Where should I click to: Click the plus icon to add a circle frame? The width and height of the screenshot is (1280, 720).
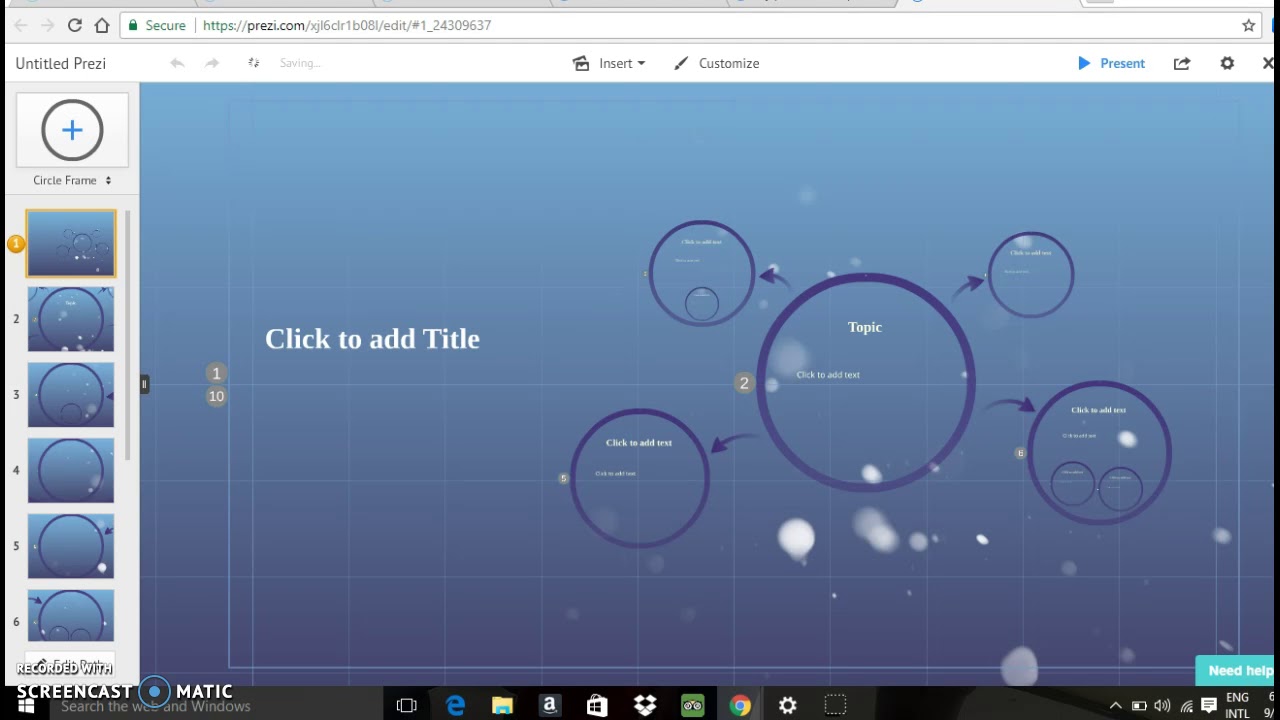click(72, 130)
